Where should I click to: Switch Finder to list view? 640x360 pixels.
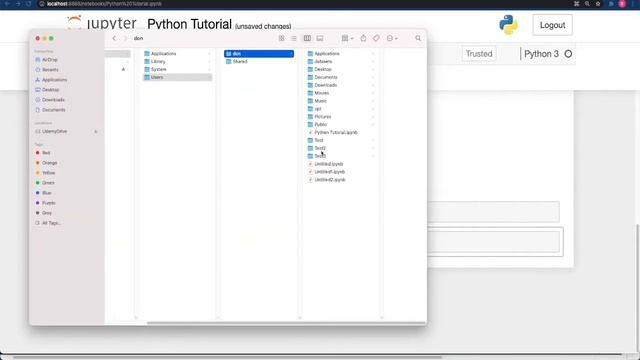(x=294, y=38)
